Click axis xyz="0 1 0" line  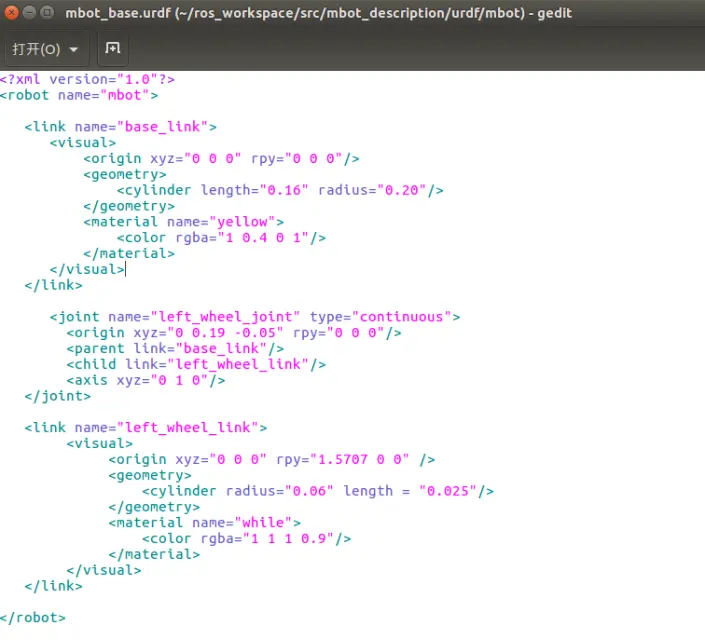pyautogui.click(x=146, y=380)
